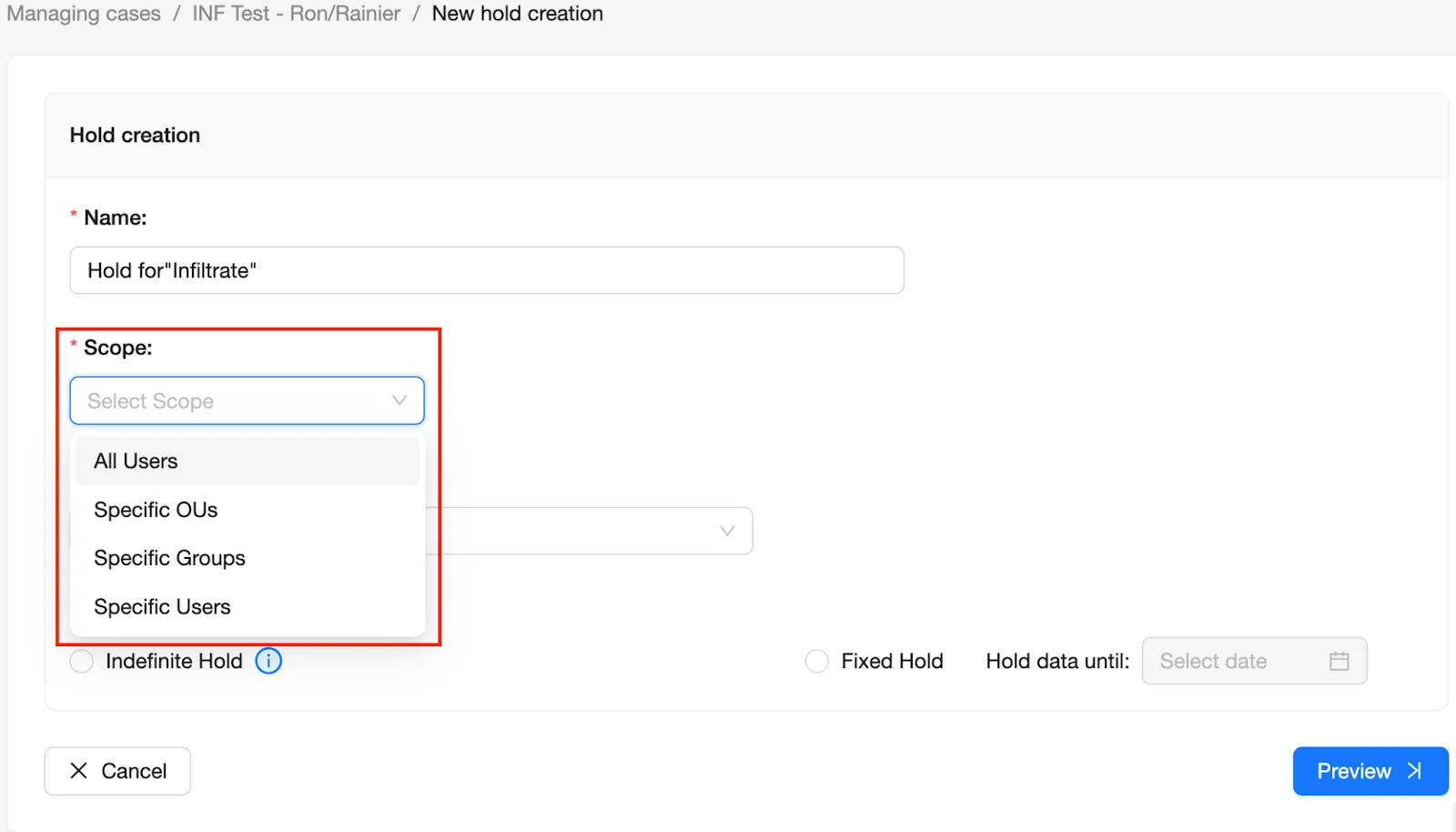Open the INF Test - Ron/Rainier breadcrumb link
1456x832 pixels.
click(295, 14)
